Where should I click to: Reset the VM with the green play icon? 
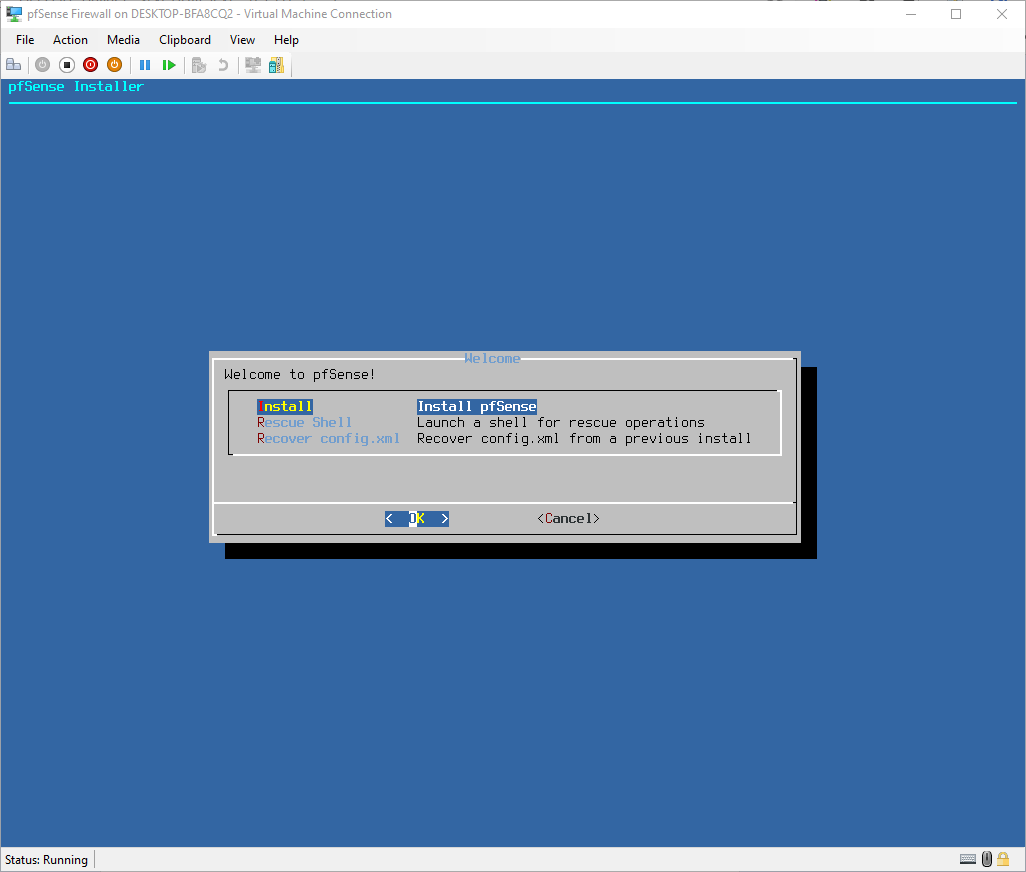169,65
